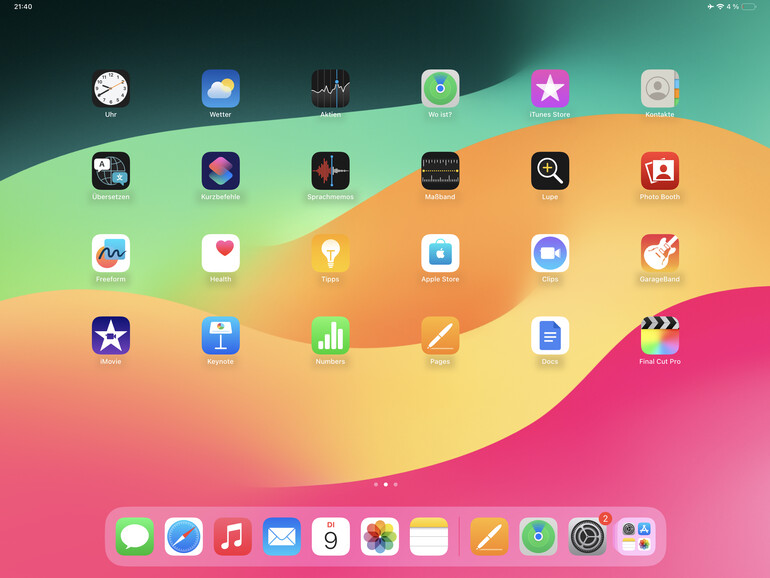This screenshot has width=770, height=578.
Task: Open recent Pages app in dock
Action: pos(489,536)
